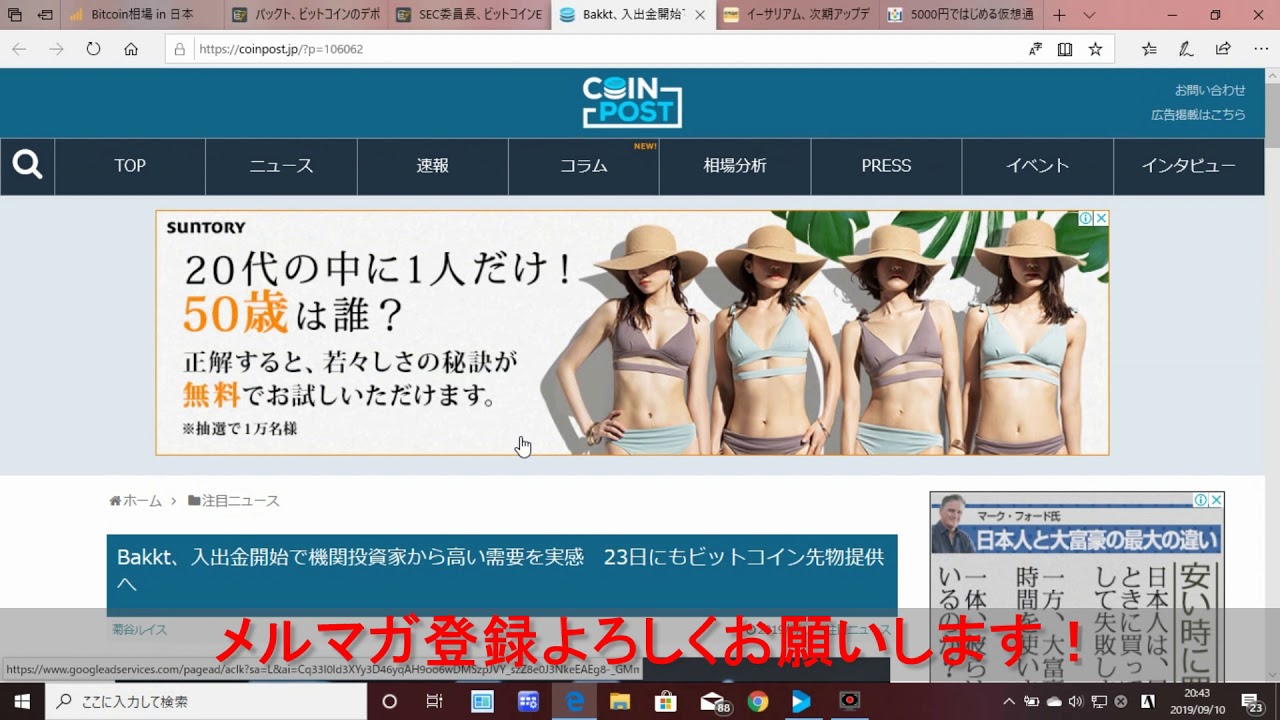This screenshot has height=720, width=1280.
Task: Open Chrome from the Windows taskbar
Action: point(757,701)
